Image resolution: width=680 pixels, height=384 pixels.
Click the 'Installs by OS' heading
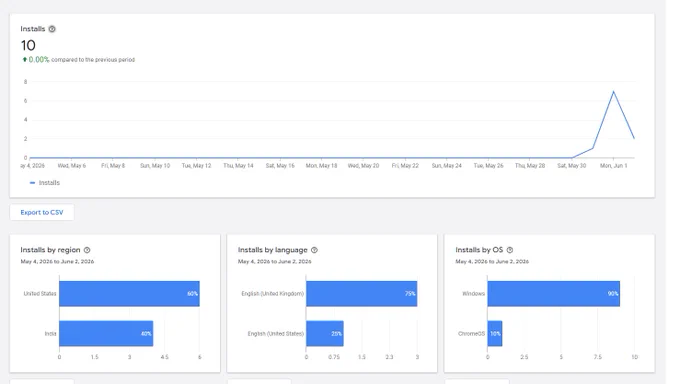click(479, 250)
